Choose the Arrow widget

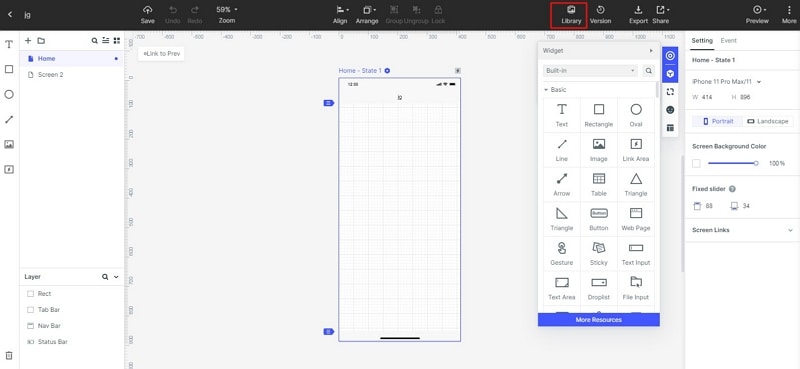coord(562,185)
